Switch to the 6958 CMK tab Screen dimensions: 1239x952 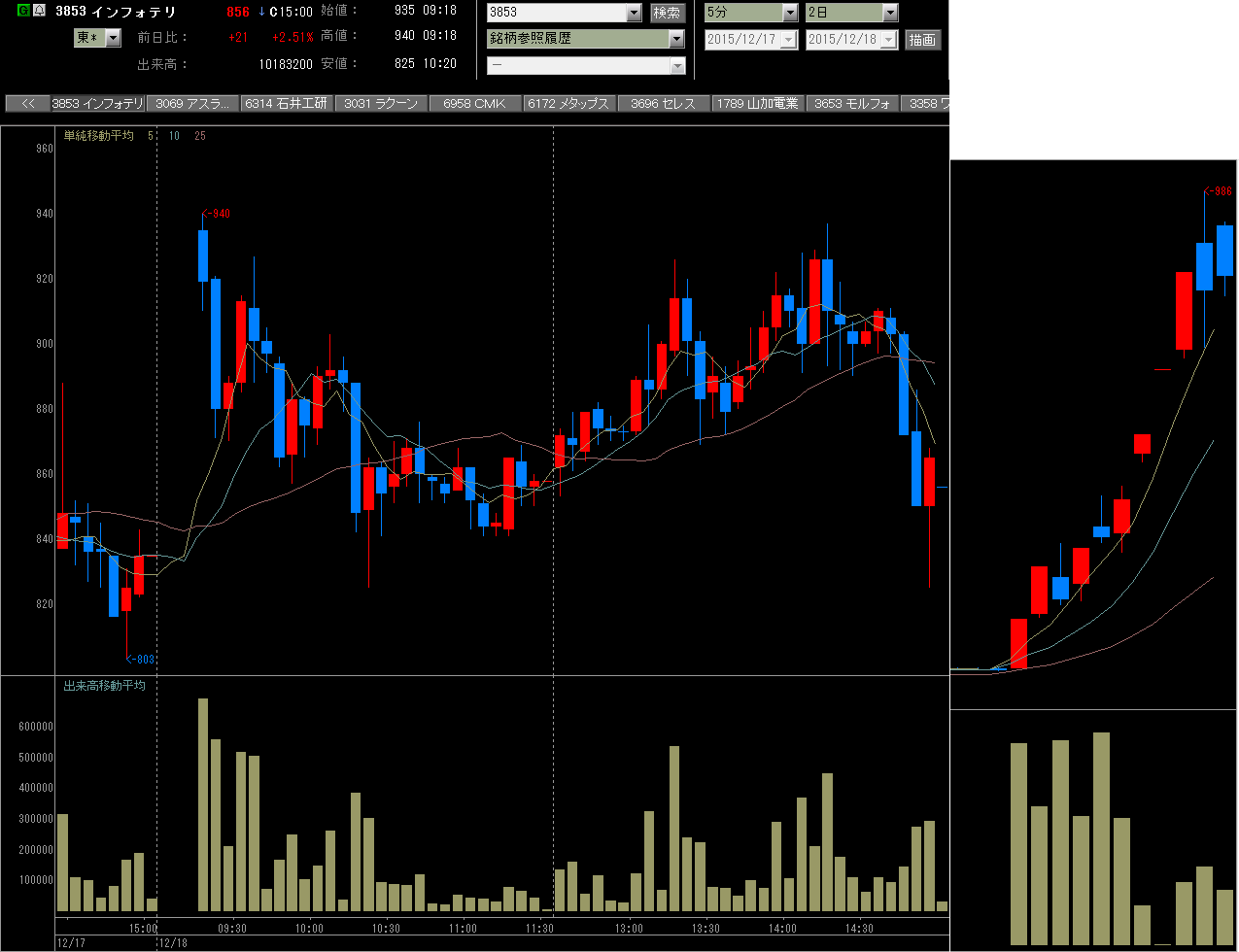475,103
